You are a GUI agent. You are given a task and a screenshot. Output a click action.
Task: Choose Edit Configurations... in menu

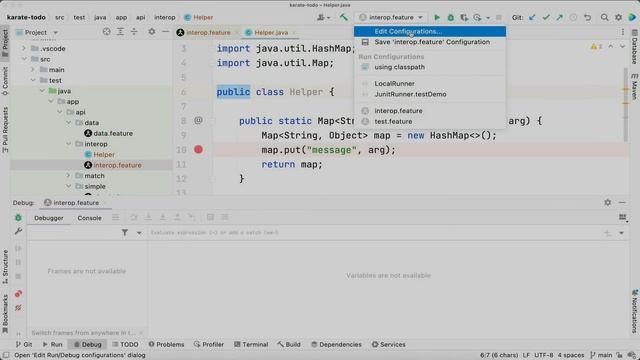430,31
